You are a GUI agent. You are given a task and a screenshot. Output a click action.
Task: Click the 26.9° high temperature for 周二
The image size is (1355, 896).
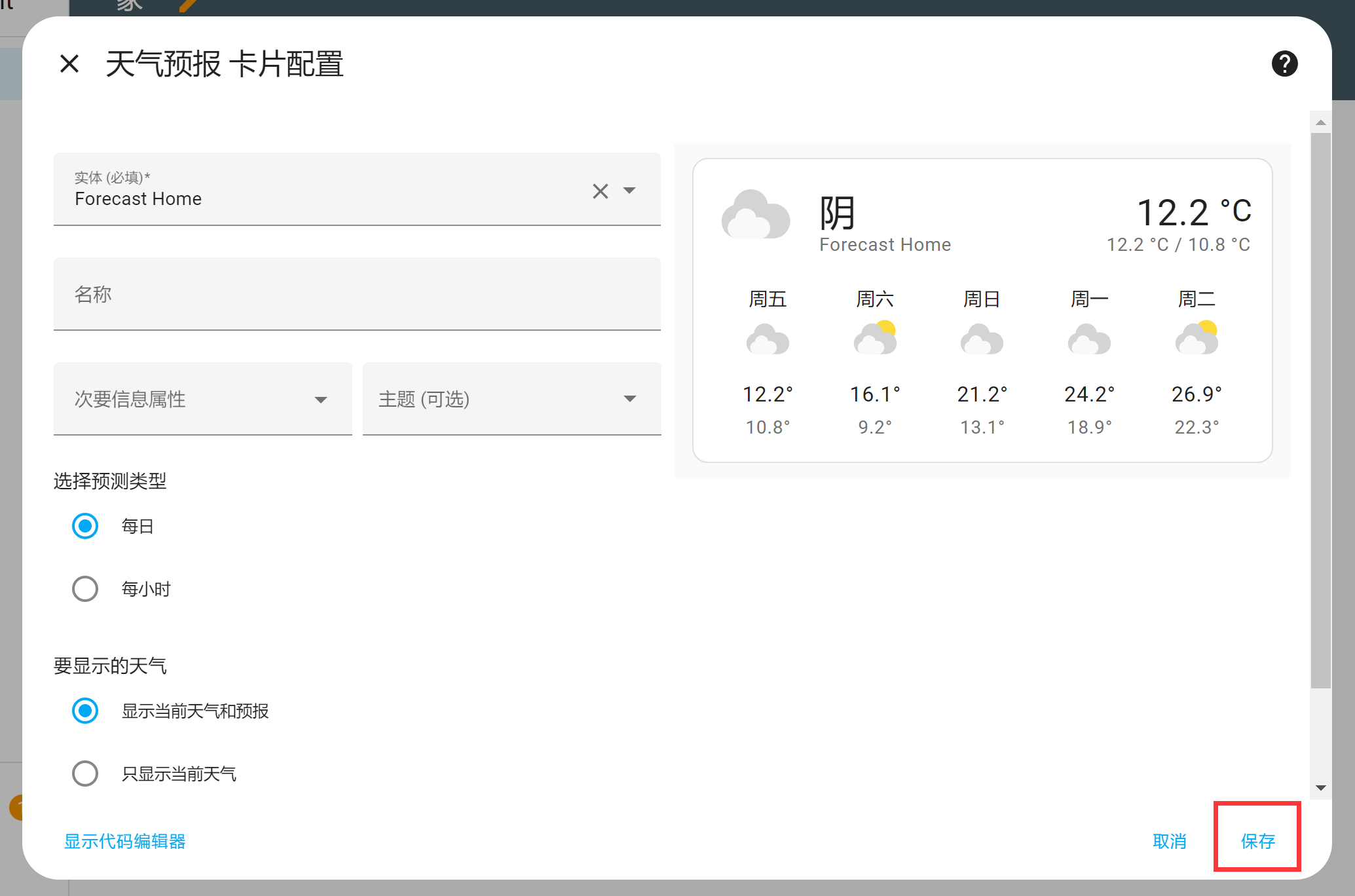(x=1197, y=394)
